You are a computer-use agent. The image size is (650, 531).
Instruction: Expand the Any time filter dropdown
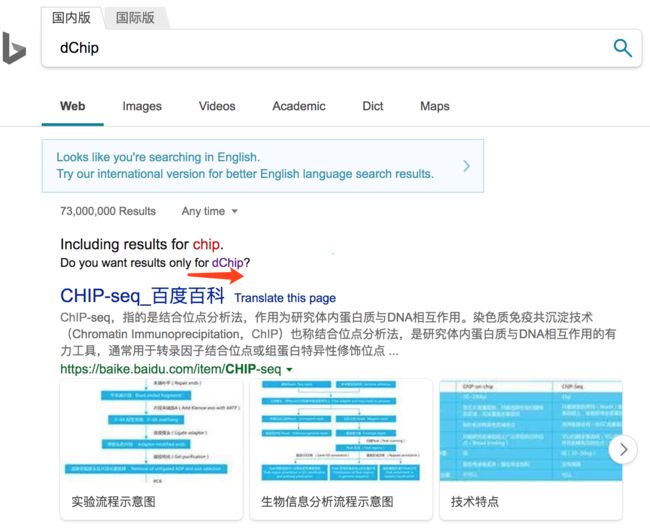(x=210, y=211)
